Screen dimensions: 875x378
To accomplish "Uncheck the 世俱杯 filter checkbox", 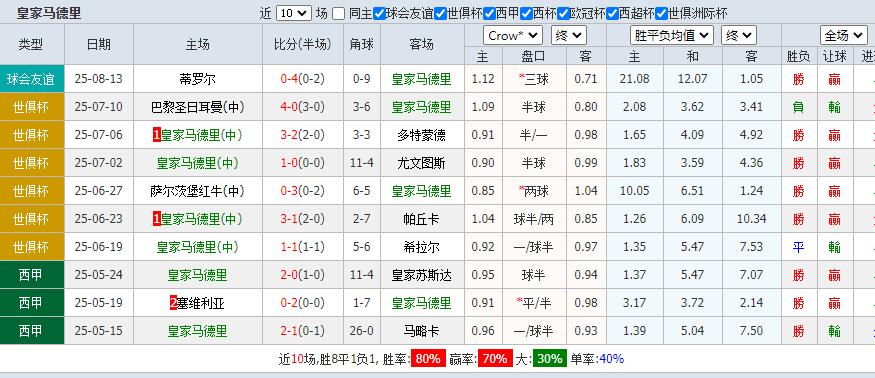I will coord(440,13).
